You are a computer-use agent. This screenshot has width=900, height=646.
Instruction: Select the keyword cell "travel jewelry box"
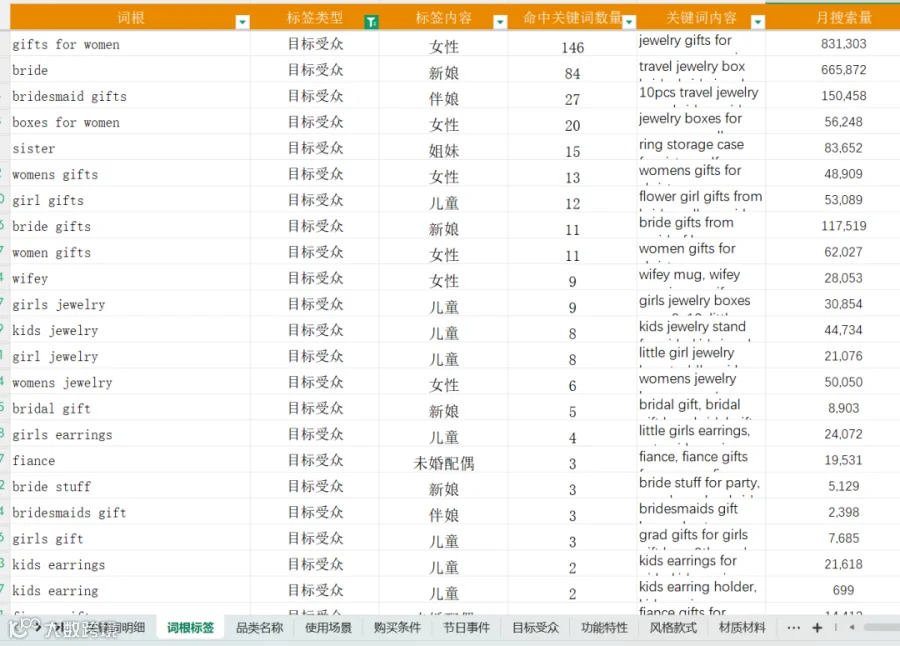[x=701, y=69]
